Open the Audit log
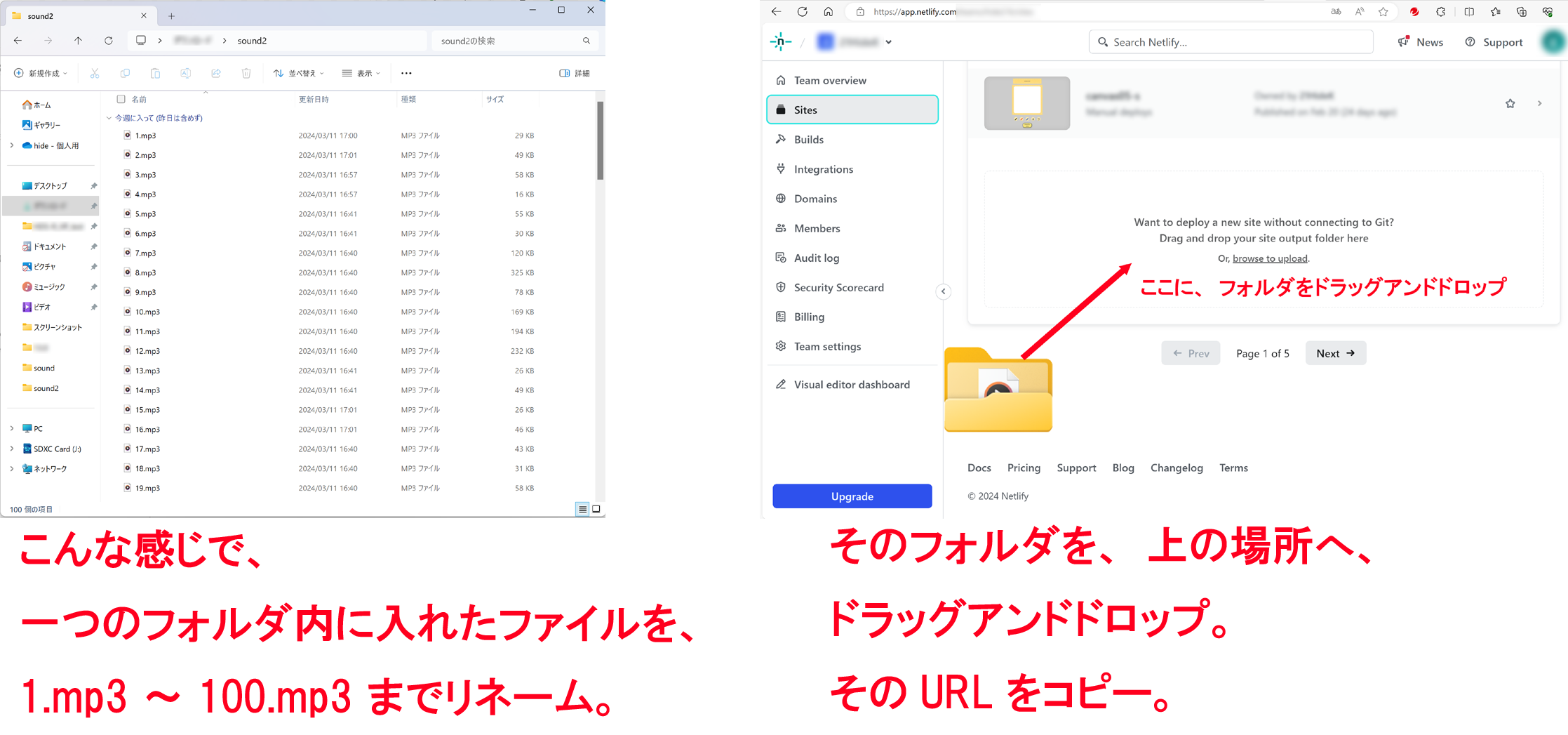This screenshot has width=1568, height=735. pos(817,258)
